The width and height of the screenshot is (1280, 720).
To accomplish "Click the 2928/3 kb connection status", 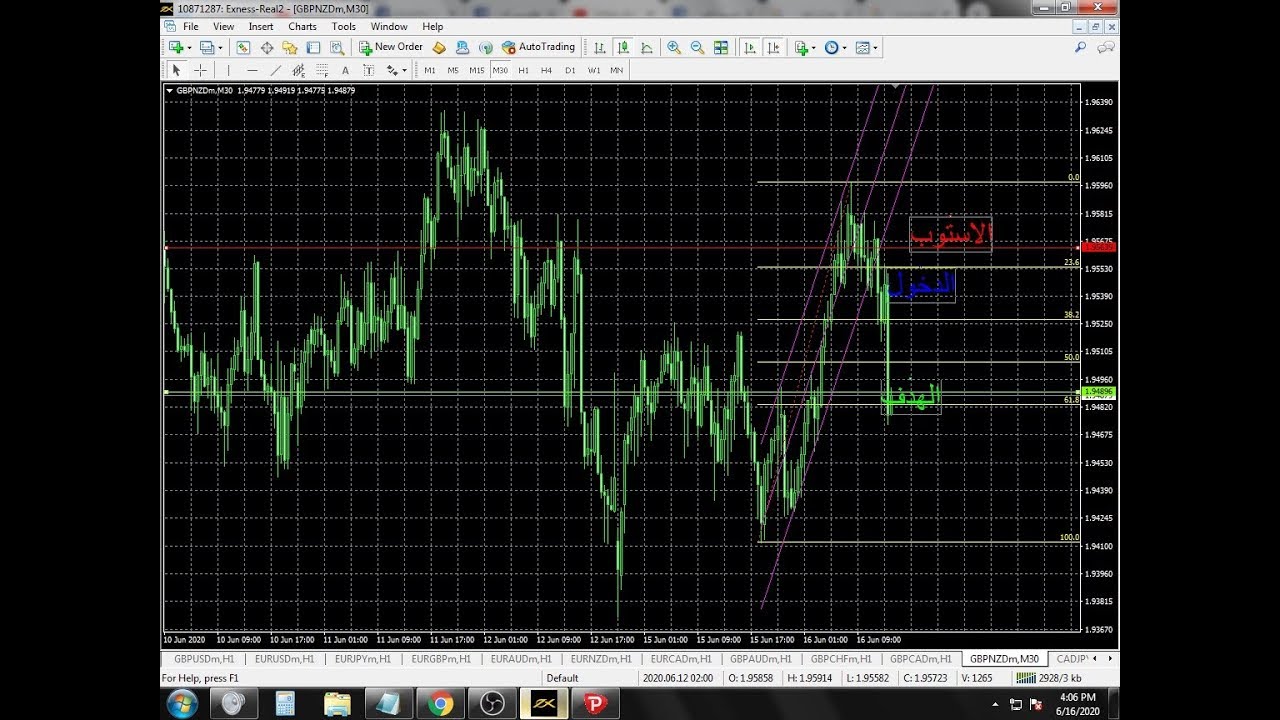I will click(1047, 678).
